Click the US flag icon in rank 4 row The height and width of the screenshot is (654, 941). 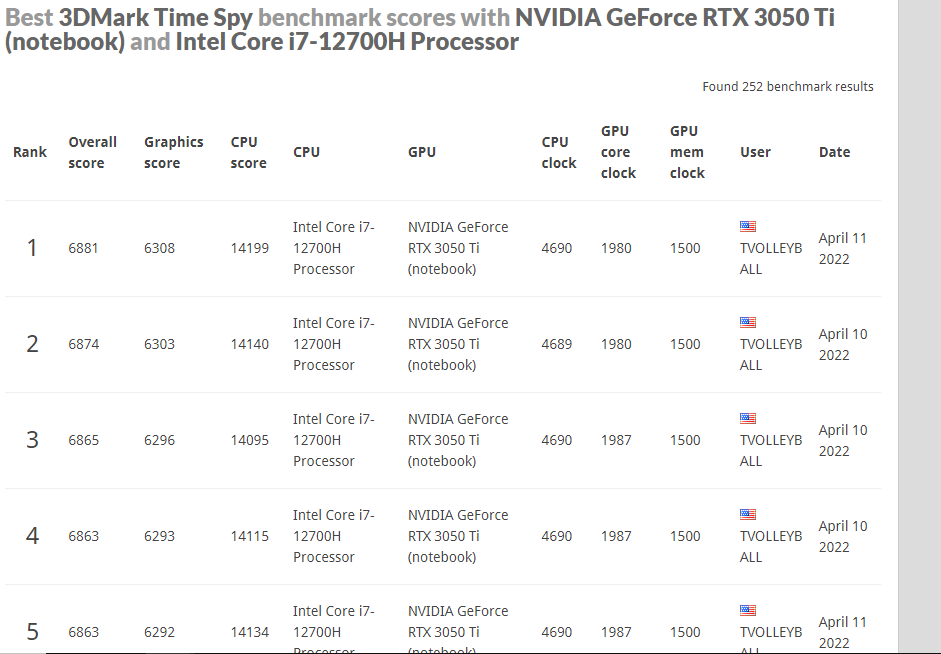pos(748,514)
